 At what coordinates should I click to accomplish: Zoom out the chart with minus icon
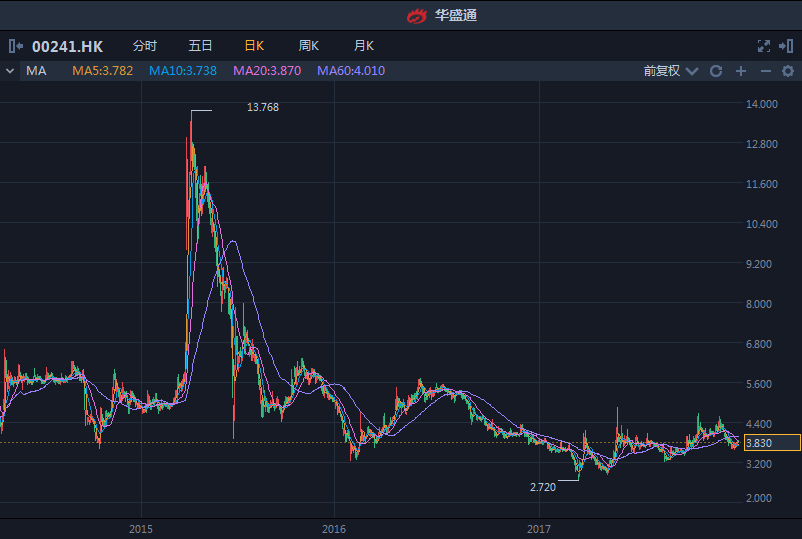click(765, 71)
